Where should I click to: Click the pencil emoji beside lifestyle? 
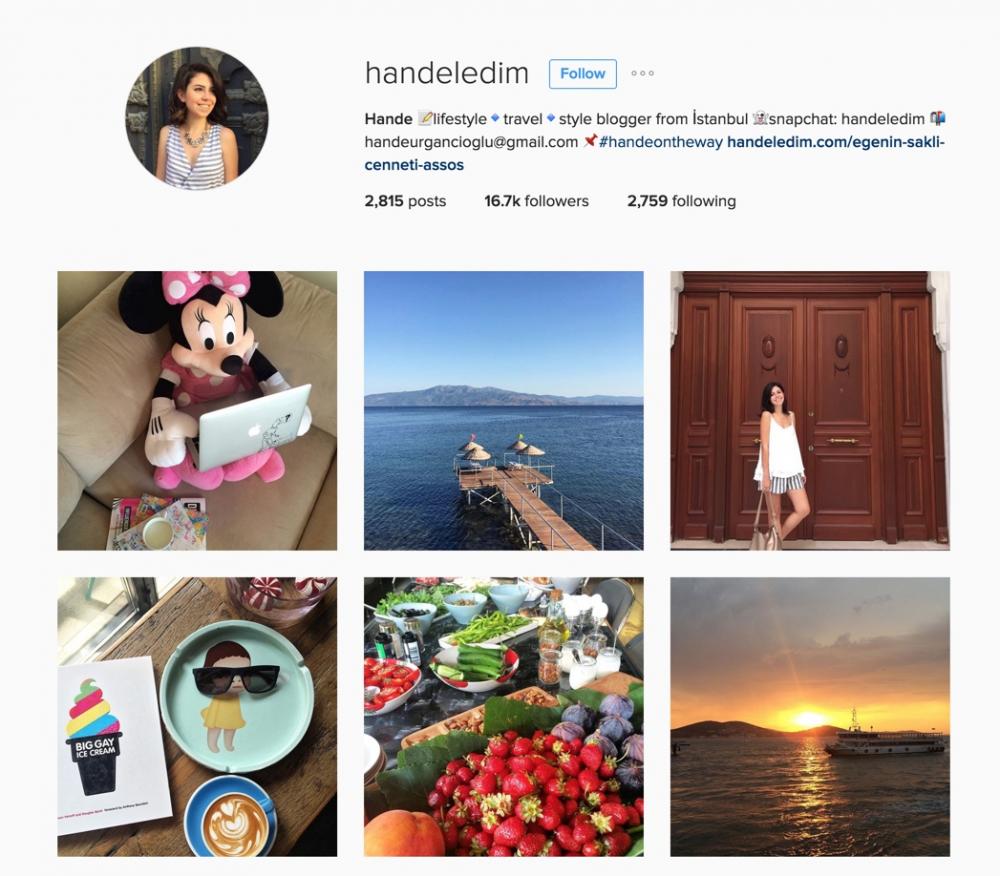point(425,118)
